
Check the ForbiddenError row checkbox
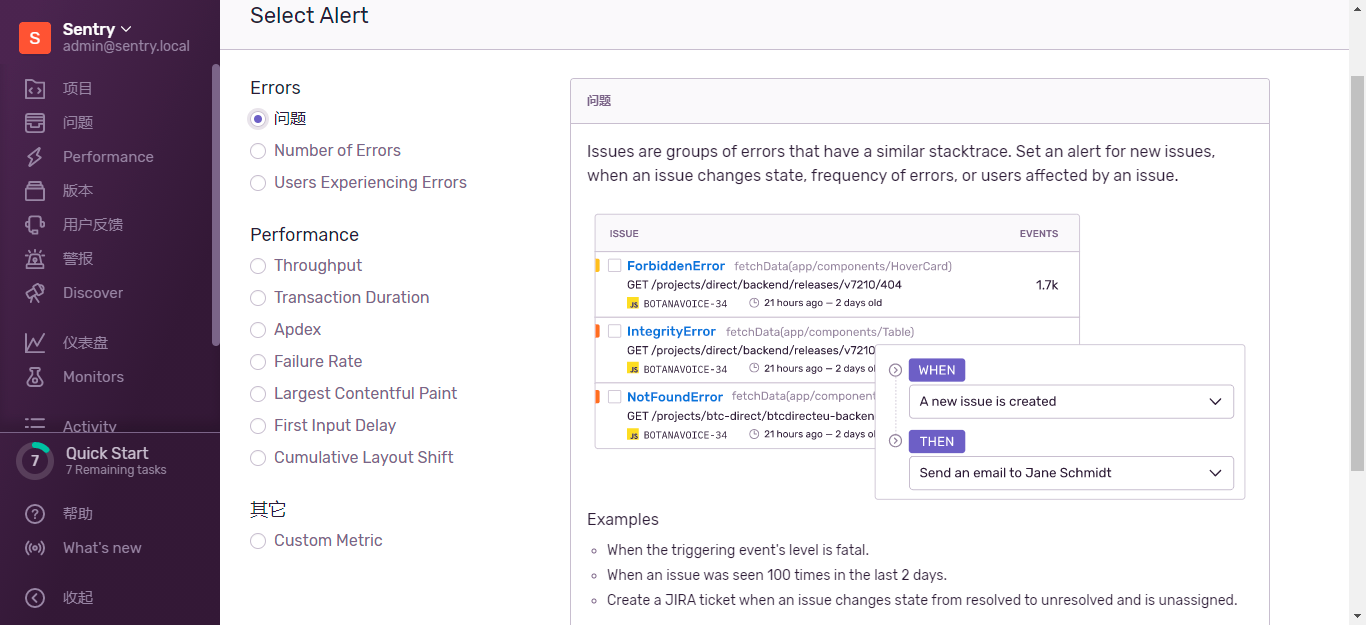pos(615,266)
